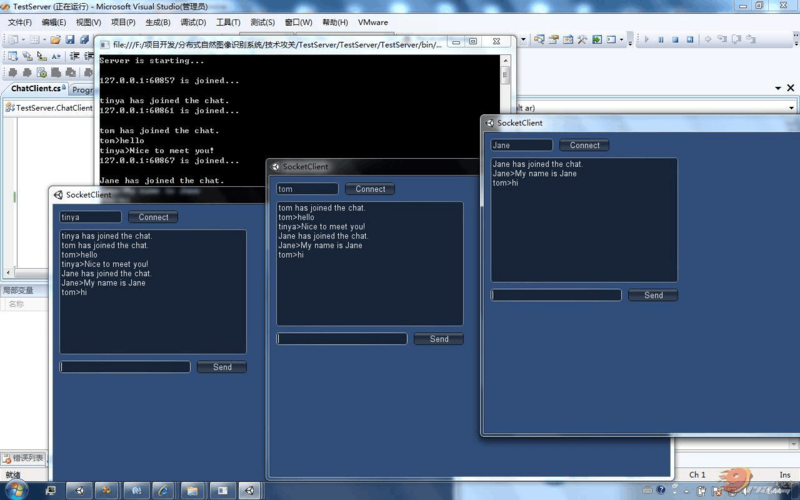Open the active files dropdown arrow beside tab close
This screenshot has height=500, width=800.
click(x=778, y=88)
